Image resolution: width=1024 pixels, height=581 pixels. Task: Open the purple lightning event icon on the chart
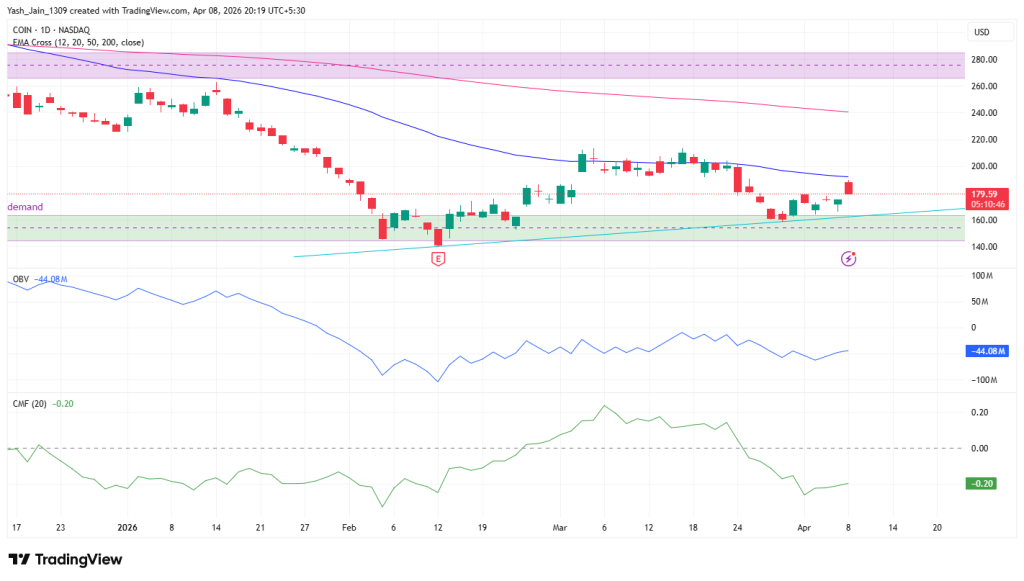pos(847,258)
